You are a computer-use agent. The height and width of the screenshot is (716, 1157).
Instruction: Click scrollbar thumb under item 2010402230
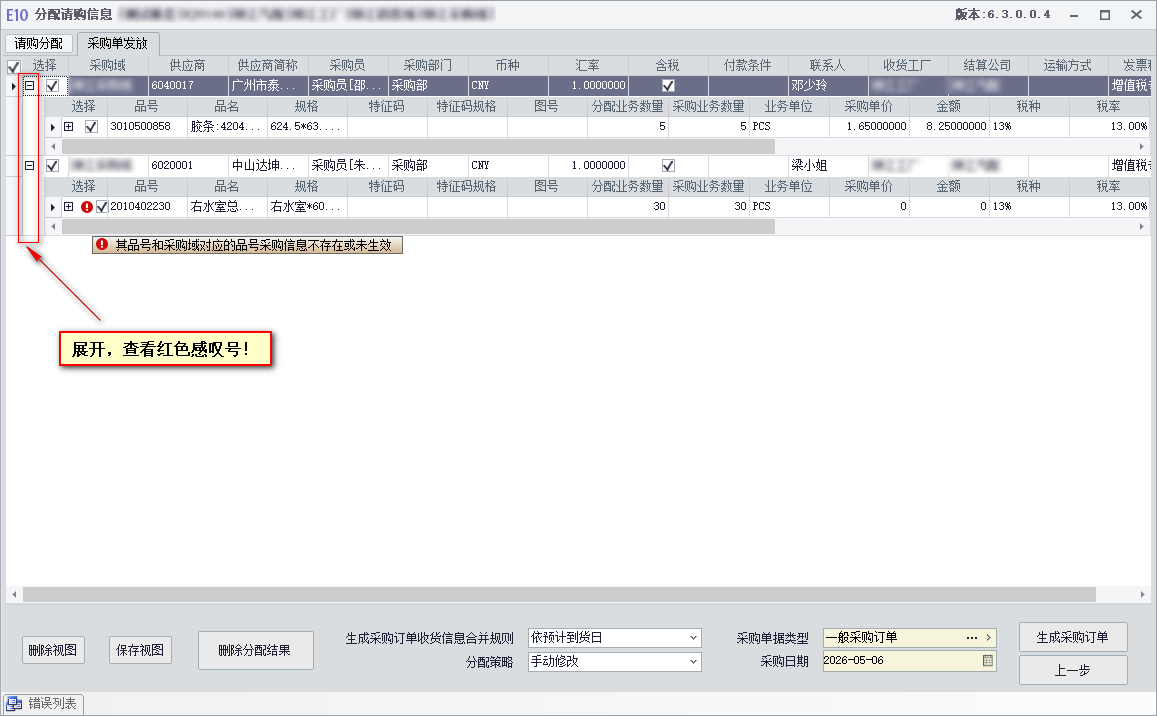(x=418, y=227)
